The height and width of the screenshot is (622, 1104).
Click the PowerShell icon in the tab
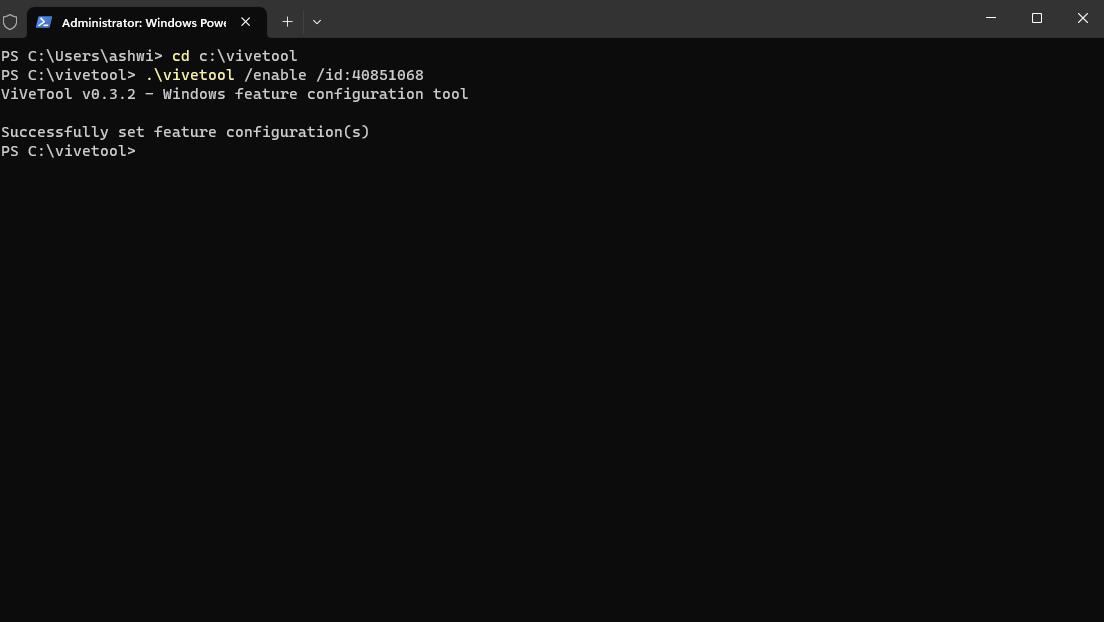point(44,22)
